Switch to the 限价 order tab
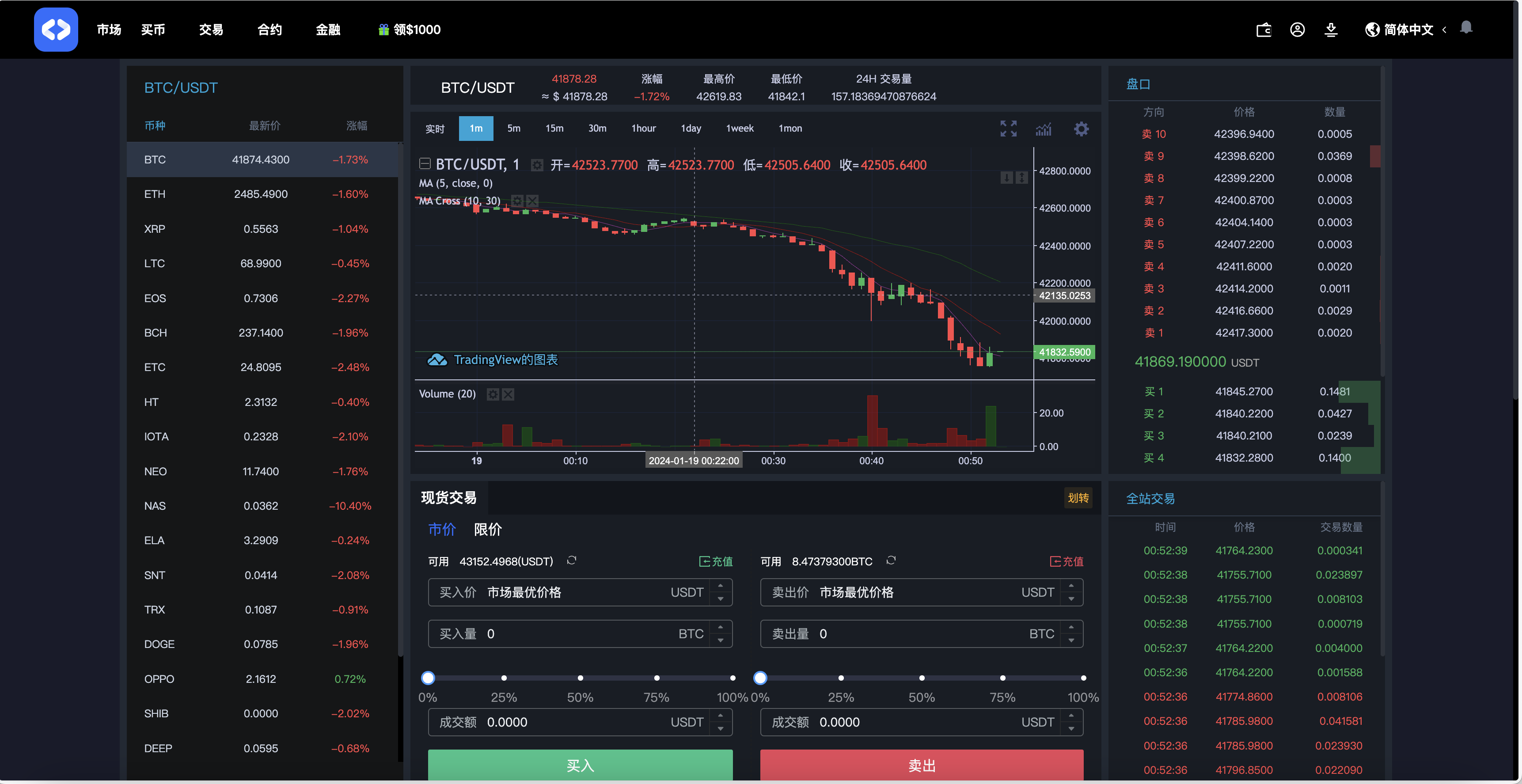 [x=487, y=530]
